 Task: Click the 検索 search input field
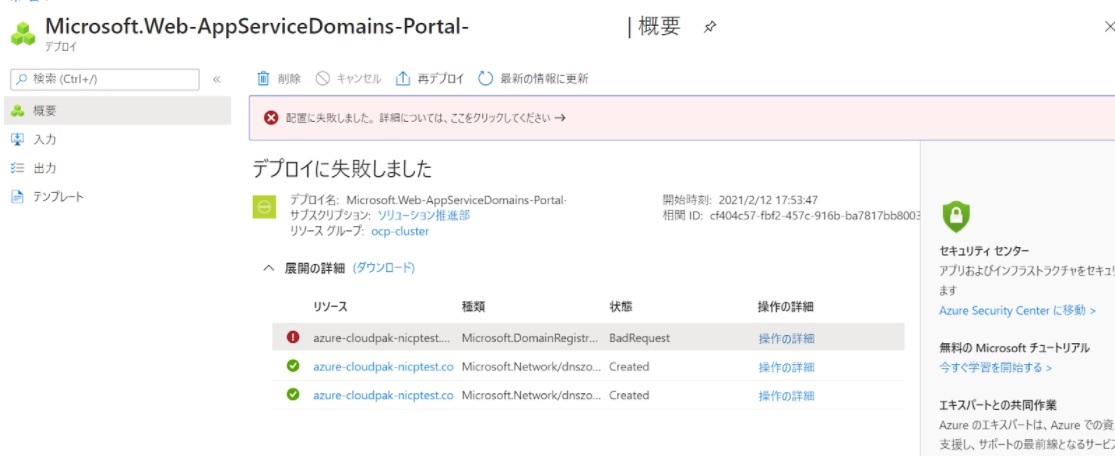click(x=105, y=79)
